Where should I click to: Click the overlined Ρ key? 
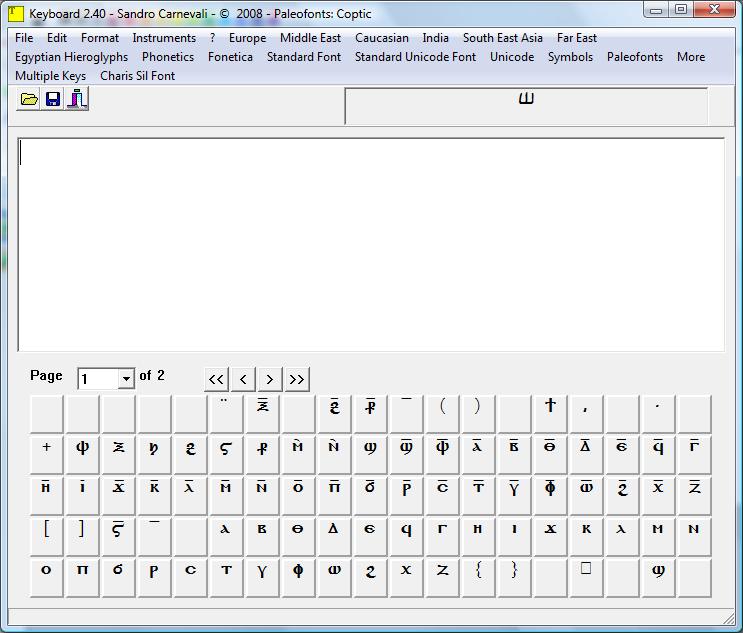coord(406,496)
